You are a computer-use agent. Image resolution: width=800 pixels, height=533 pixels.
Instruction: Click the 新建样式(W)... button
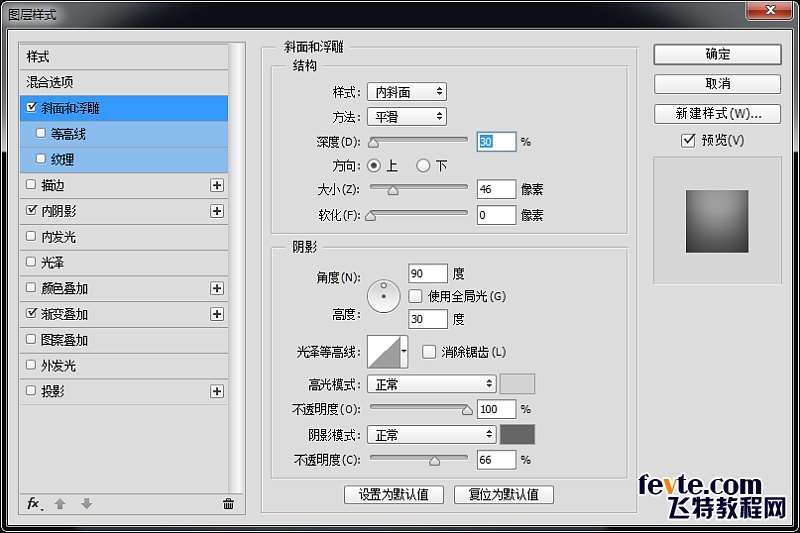point(717,113)
